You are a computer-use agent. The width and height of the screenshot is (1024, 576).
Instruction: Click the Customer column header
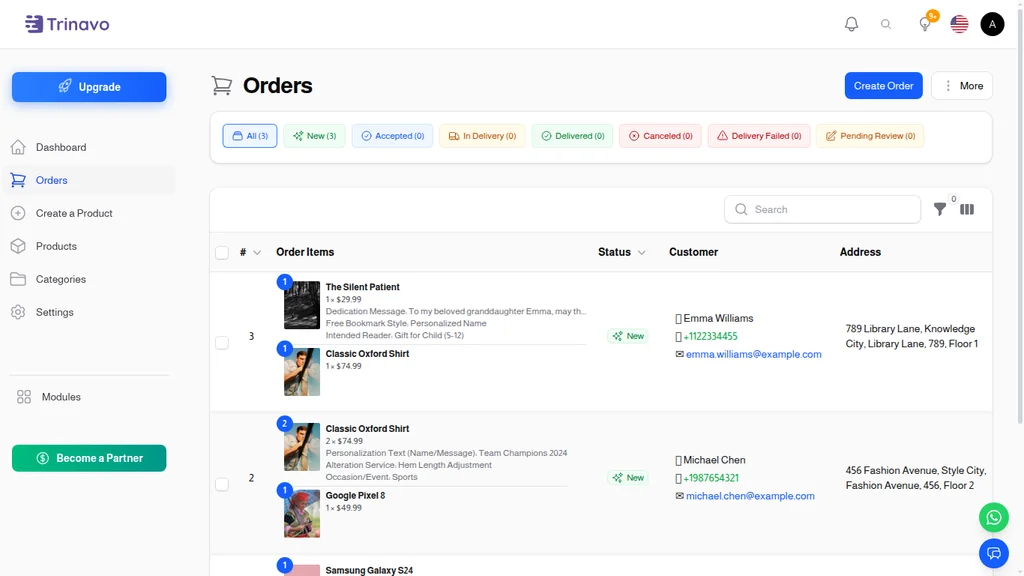click(x=694, y=252)
